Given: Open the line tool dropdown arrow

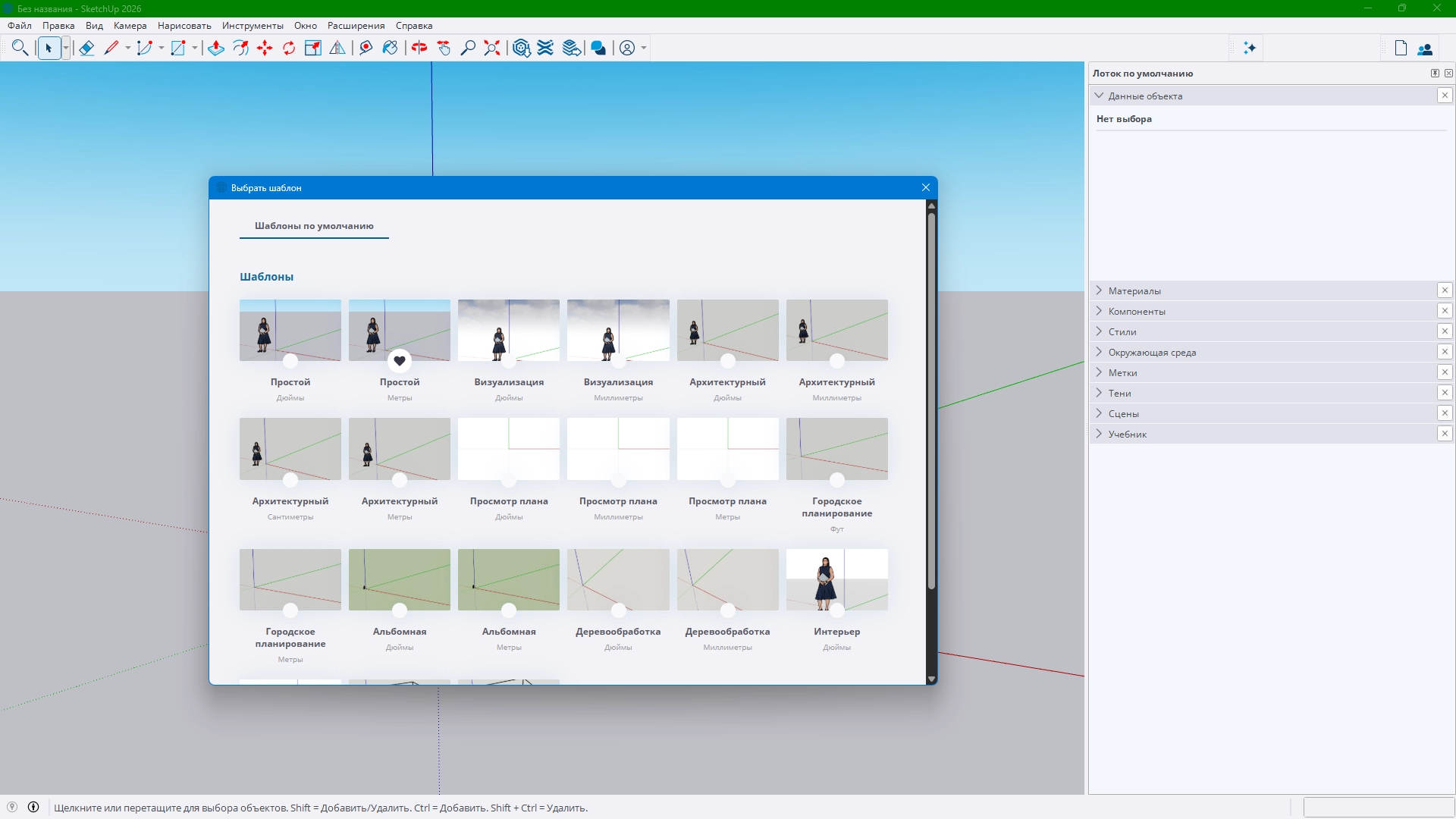Looking at the screenshot, I should point(127,48).
